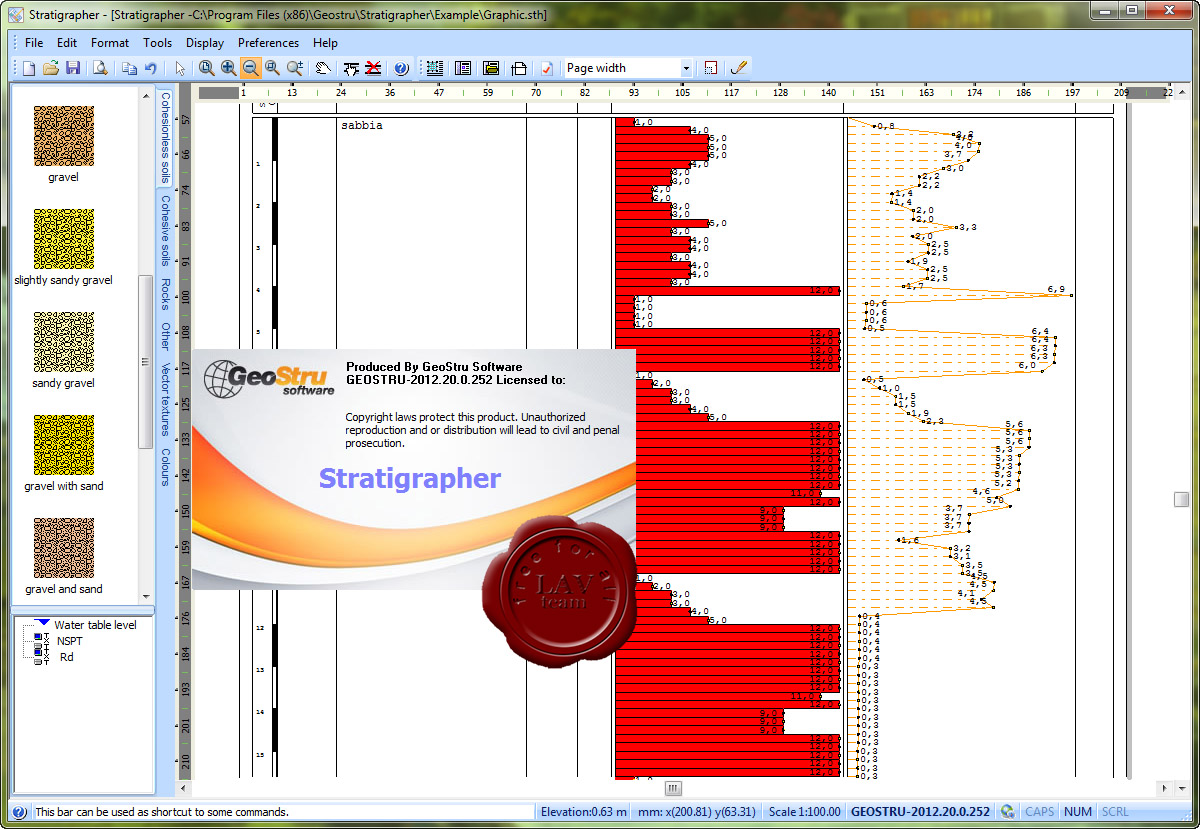Click the horizontal scrollbar thumb below chart
The image size is (1200, 829).
click(x=673, y=788)
